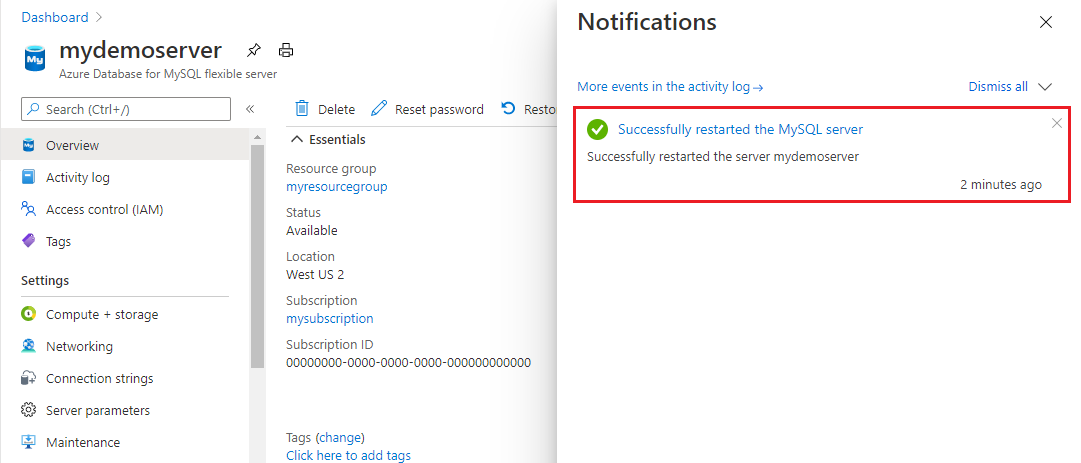Dismiss the restart success notification
This screenshot has width=1081, height=463.
1057,123
